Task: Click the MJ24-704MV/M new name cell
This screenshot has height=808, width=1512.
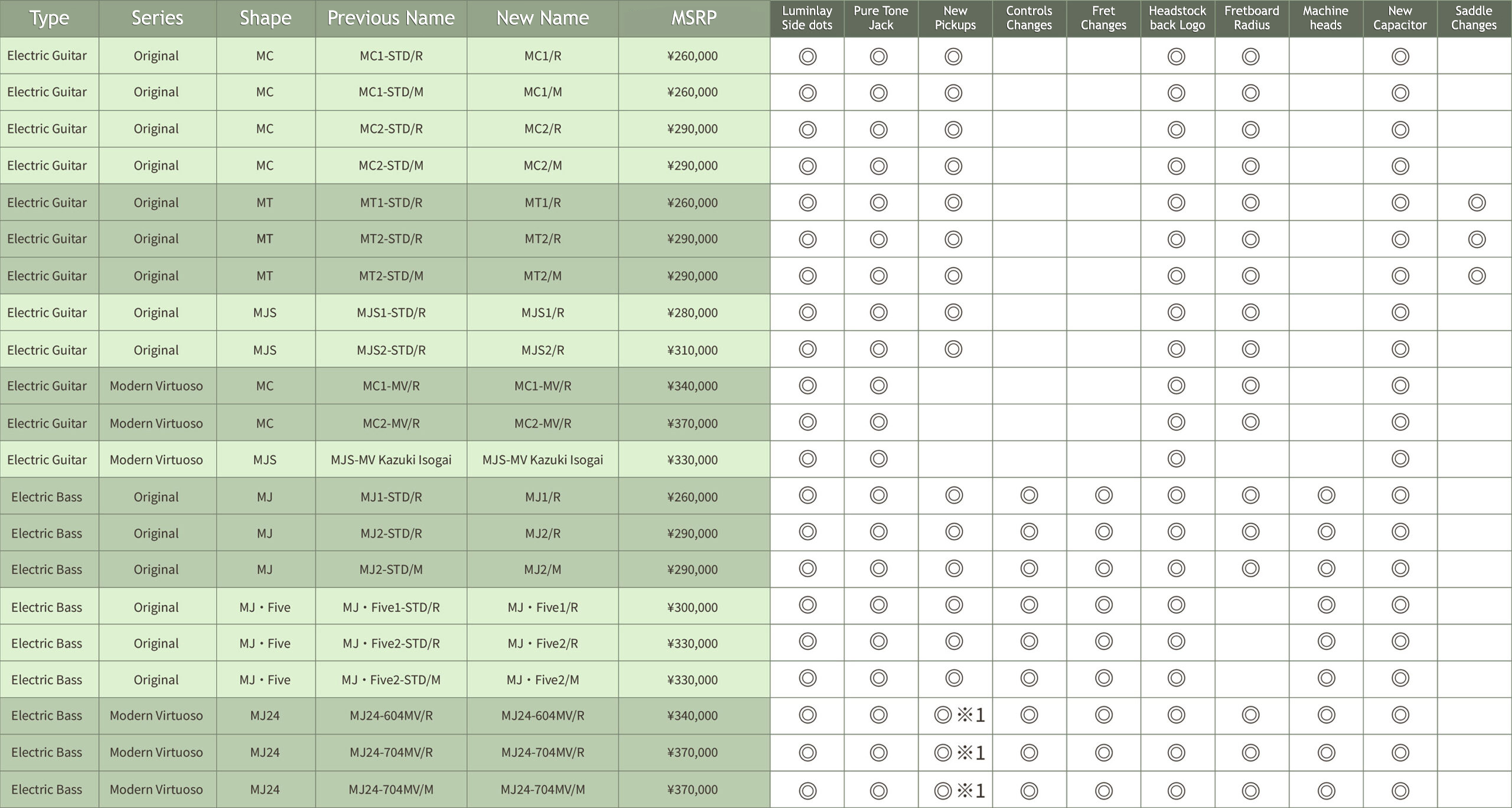Action: click(x=542, y=789)
